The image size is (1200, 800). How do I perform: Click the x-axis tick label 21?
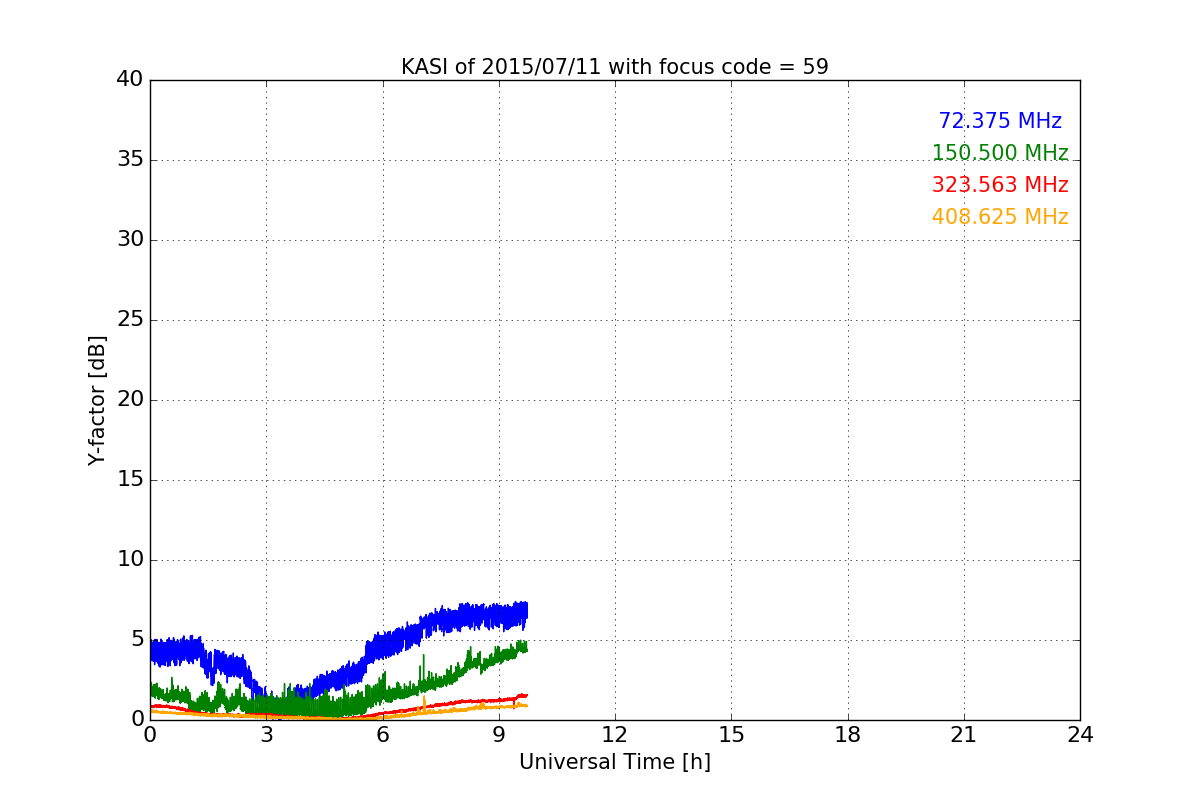964,734
